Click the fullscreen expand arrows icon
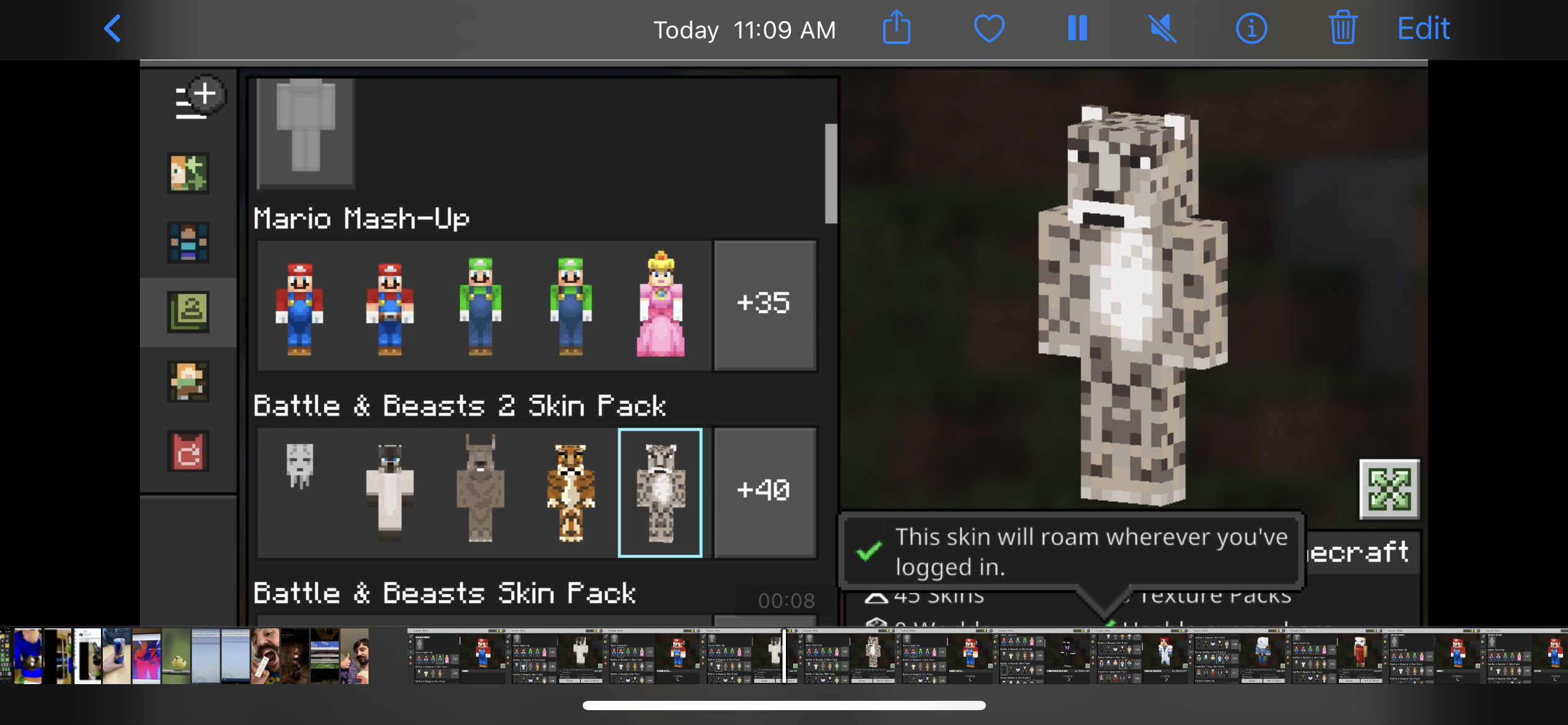Viewport: 1568px width, 725px height. pyautogui.click(x=1389, y=490)
